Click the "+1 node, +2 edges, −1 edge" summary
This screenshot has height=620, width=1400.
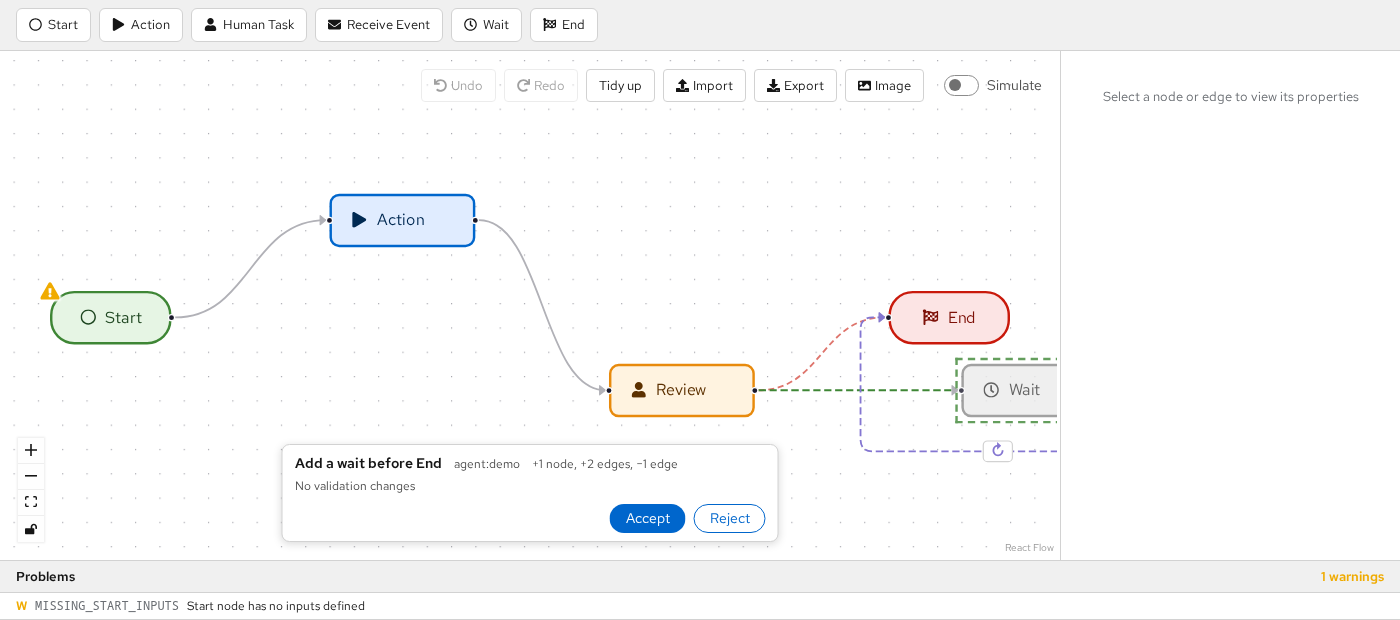click(x=605, y=464)
